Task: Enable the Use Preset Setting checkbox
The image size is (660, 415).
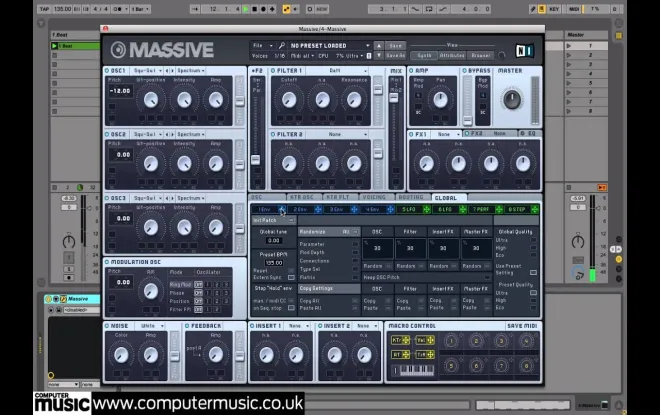Action: [533, 273]
